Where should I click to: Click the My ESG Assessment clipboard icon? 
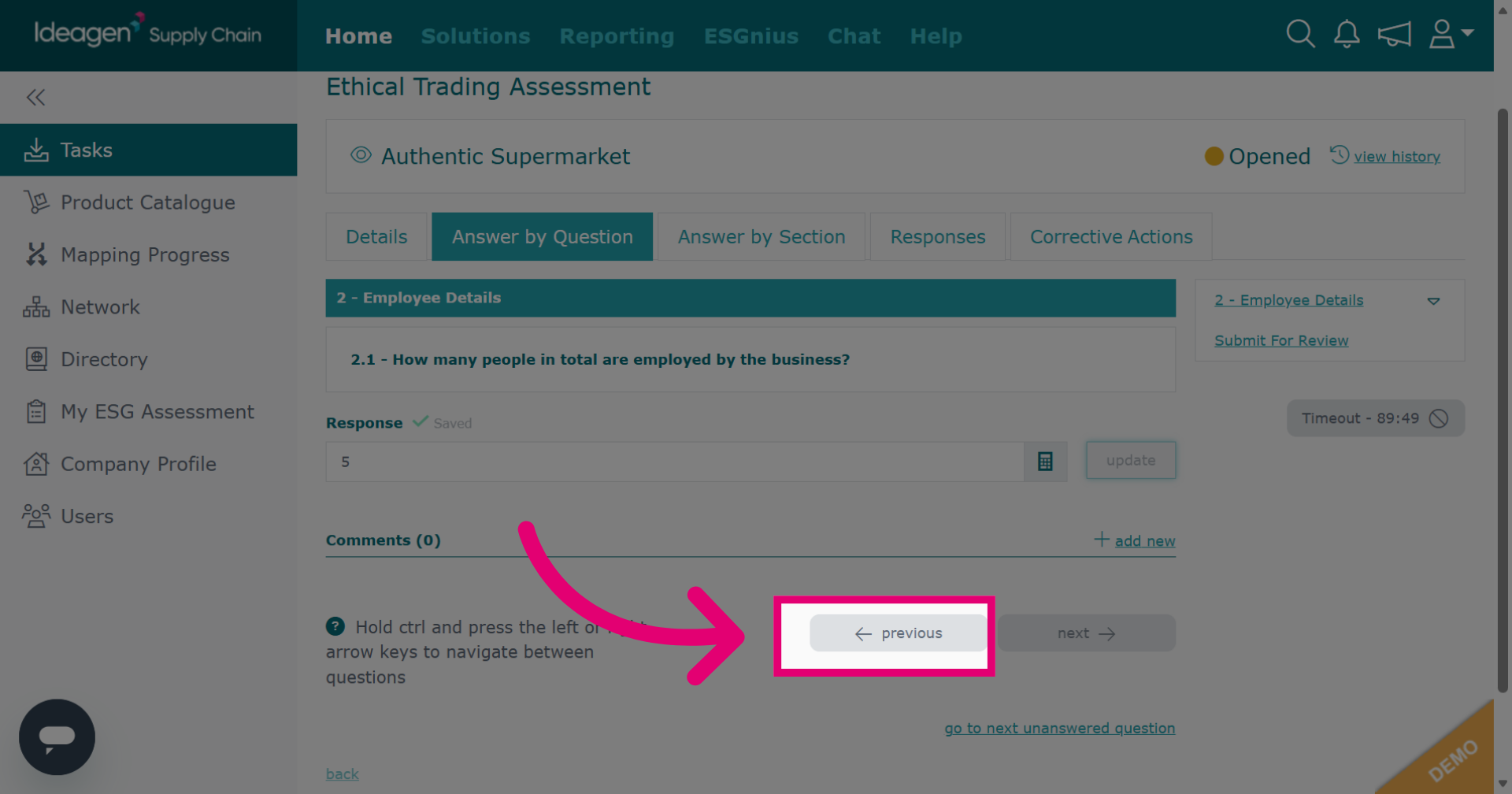(x=36, y=411)
